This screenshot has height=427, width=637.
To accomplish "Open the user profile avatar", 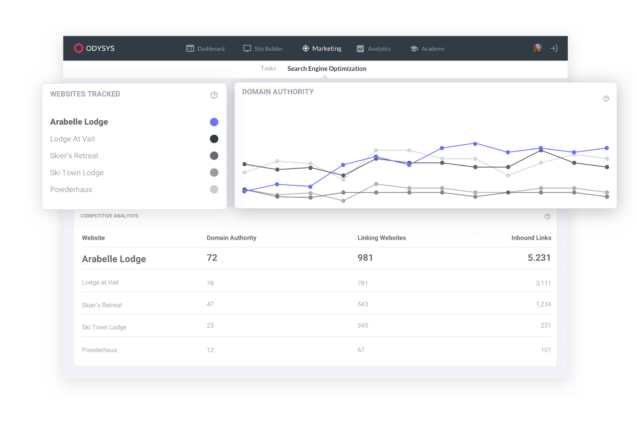I will (x=537, y=48).
